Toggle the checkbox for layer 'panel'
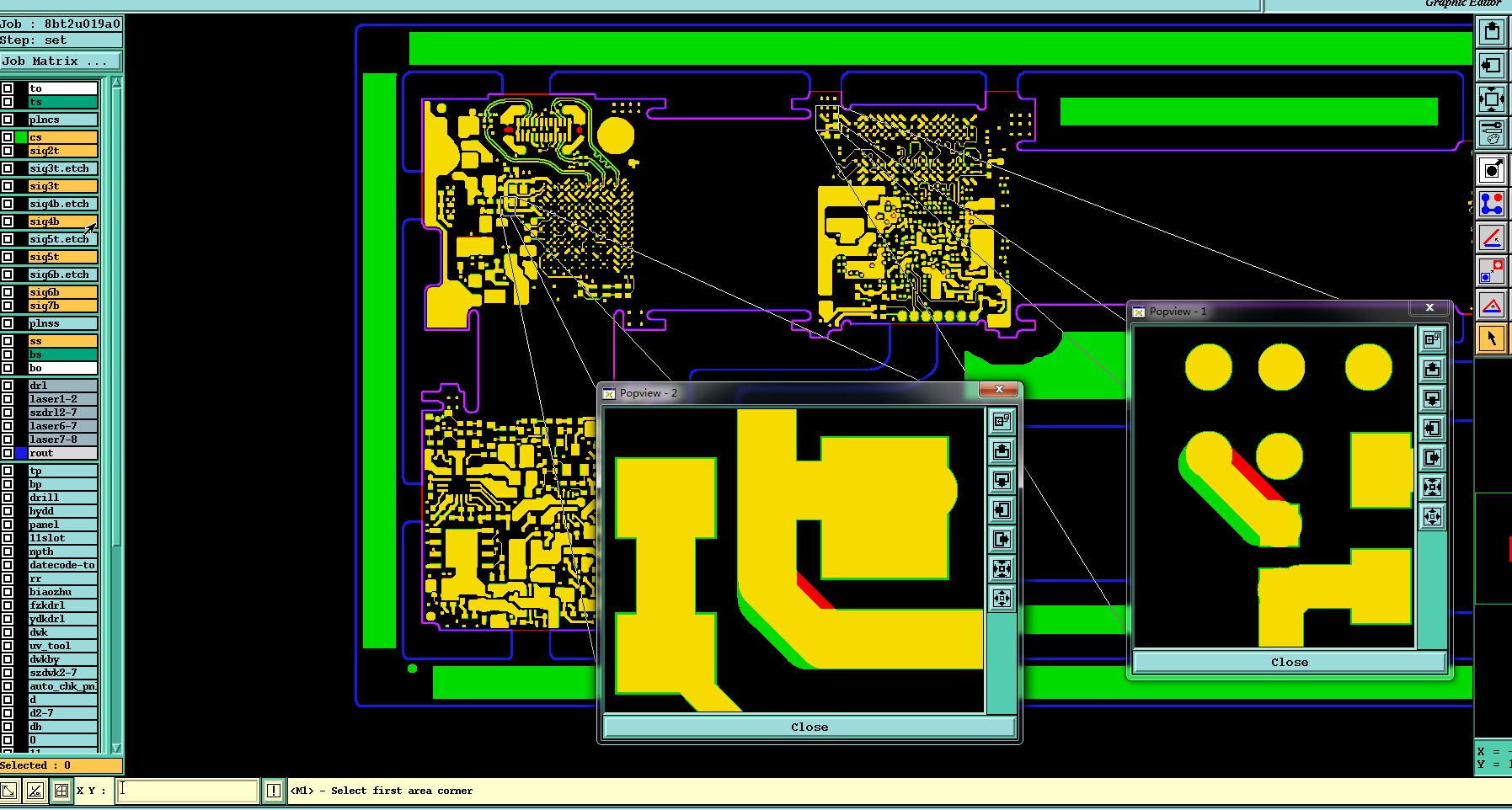The height and width of the screenshot is (810, 1512). 8,525
